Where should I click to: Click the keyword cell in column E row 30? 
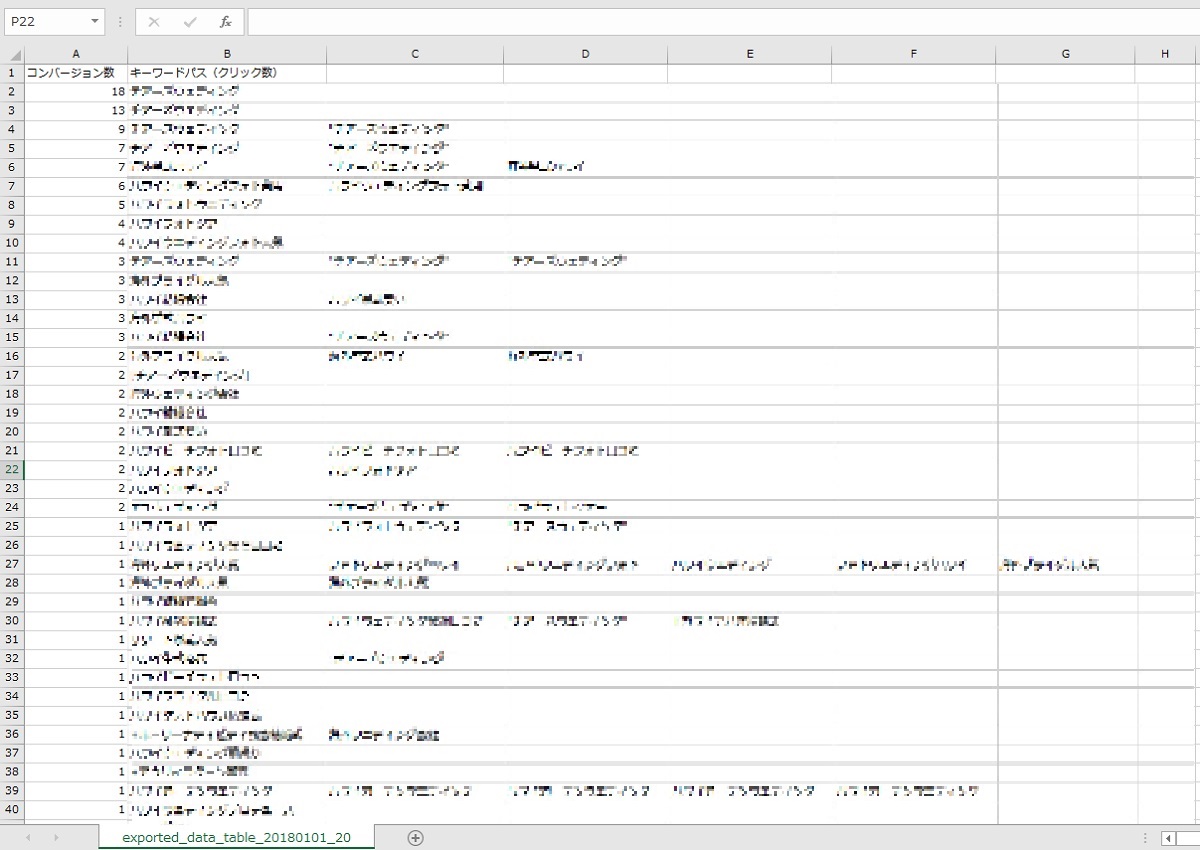[750, 621]
